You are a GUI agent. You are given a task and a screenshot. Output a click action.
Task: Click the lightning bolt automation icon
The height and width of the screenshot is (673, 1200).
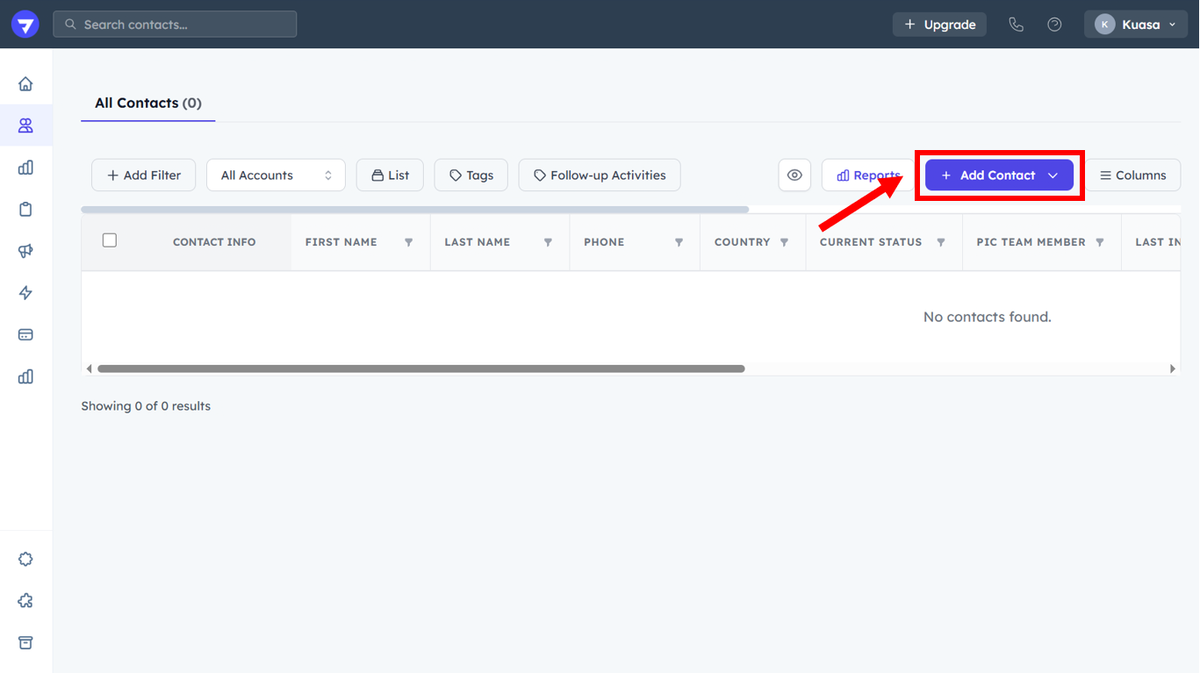pos(26,293)
